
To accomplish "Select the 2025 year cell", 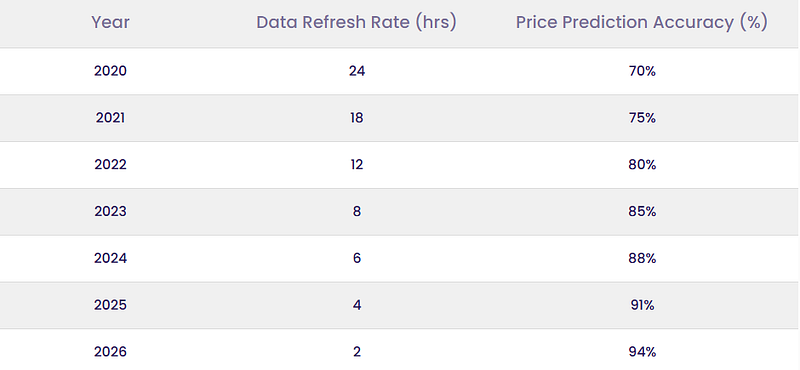I will point(110,305).
